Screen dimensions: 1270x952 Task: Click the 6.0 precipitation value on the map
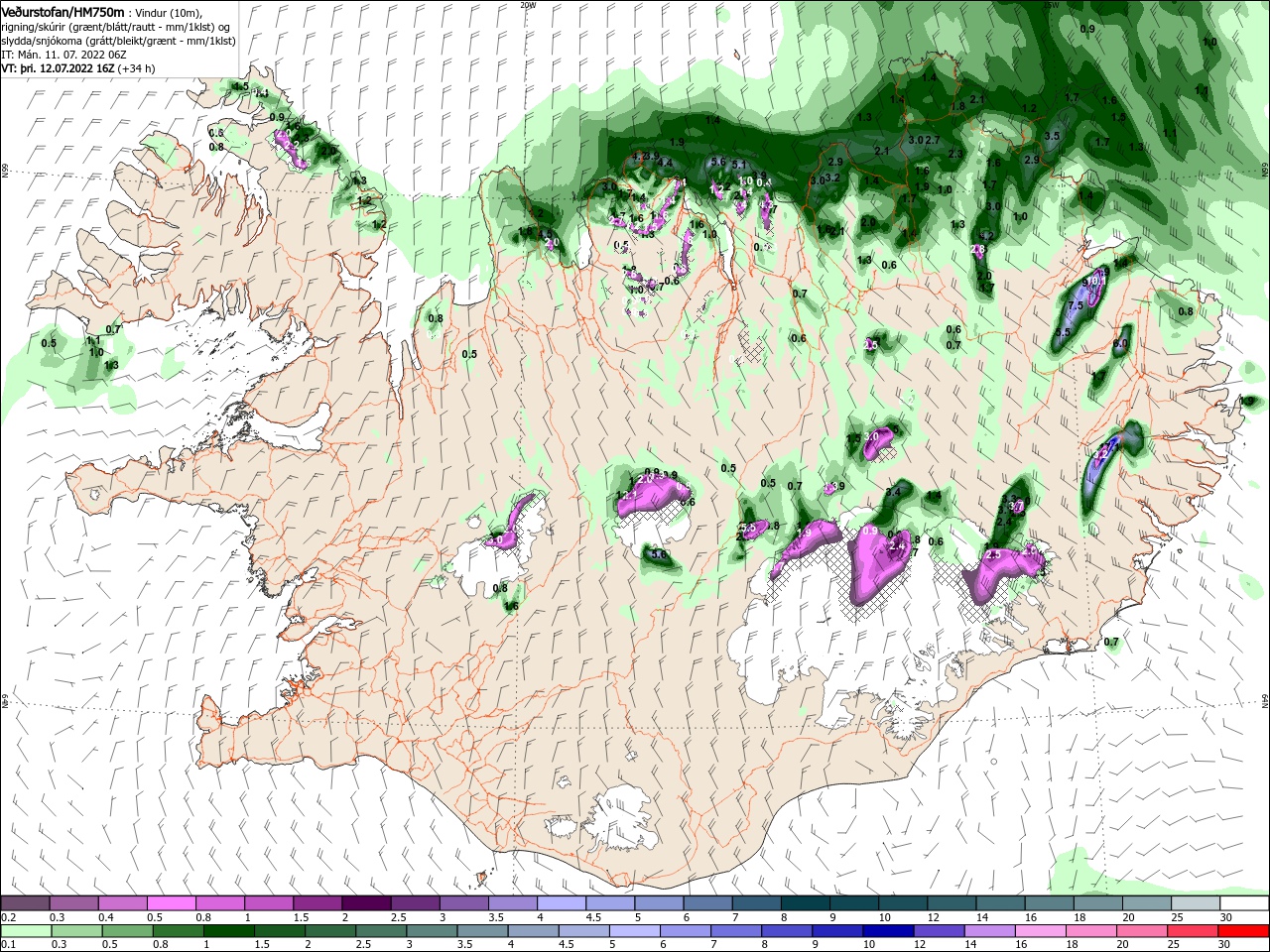click(1120, 344)
